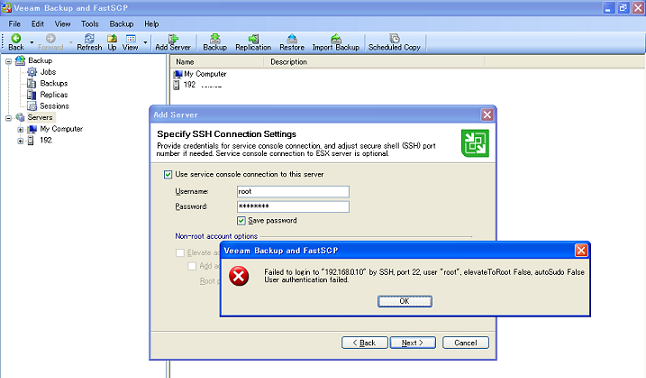
Task: Click the Forward toolbar icon
Action: tap(51, 38)
